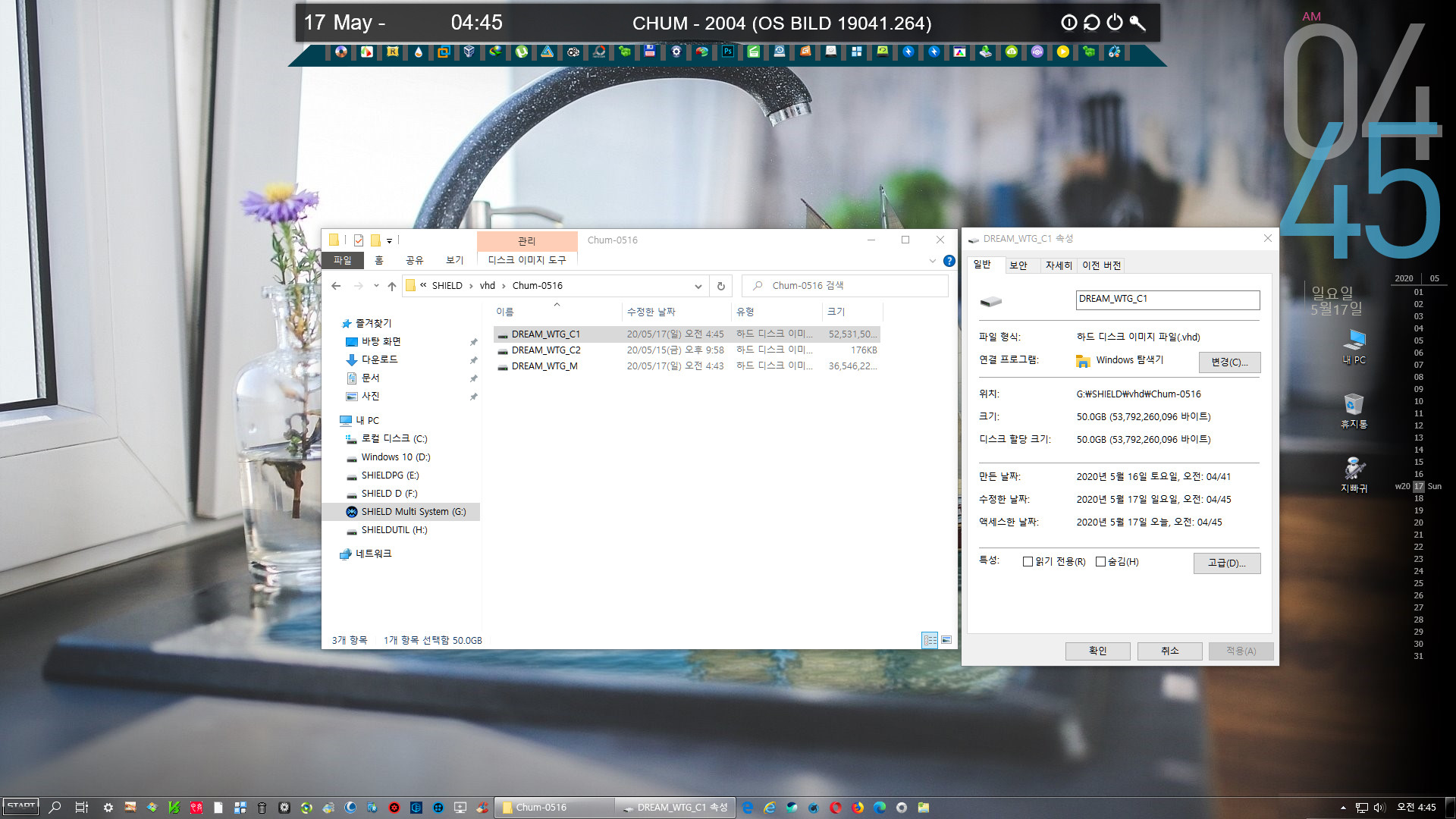Click the 변경(C)... button
This screenshot has width=1456, height=819.
(x=1229, y=362)
